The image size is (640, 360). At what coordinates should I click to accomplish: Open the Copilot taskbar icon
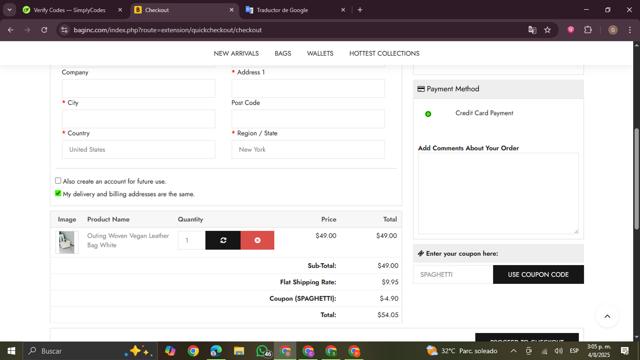tap(170, 351)
